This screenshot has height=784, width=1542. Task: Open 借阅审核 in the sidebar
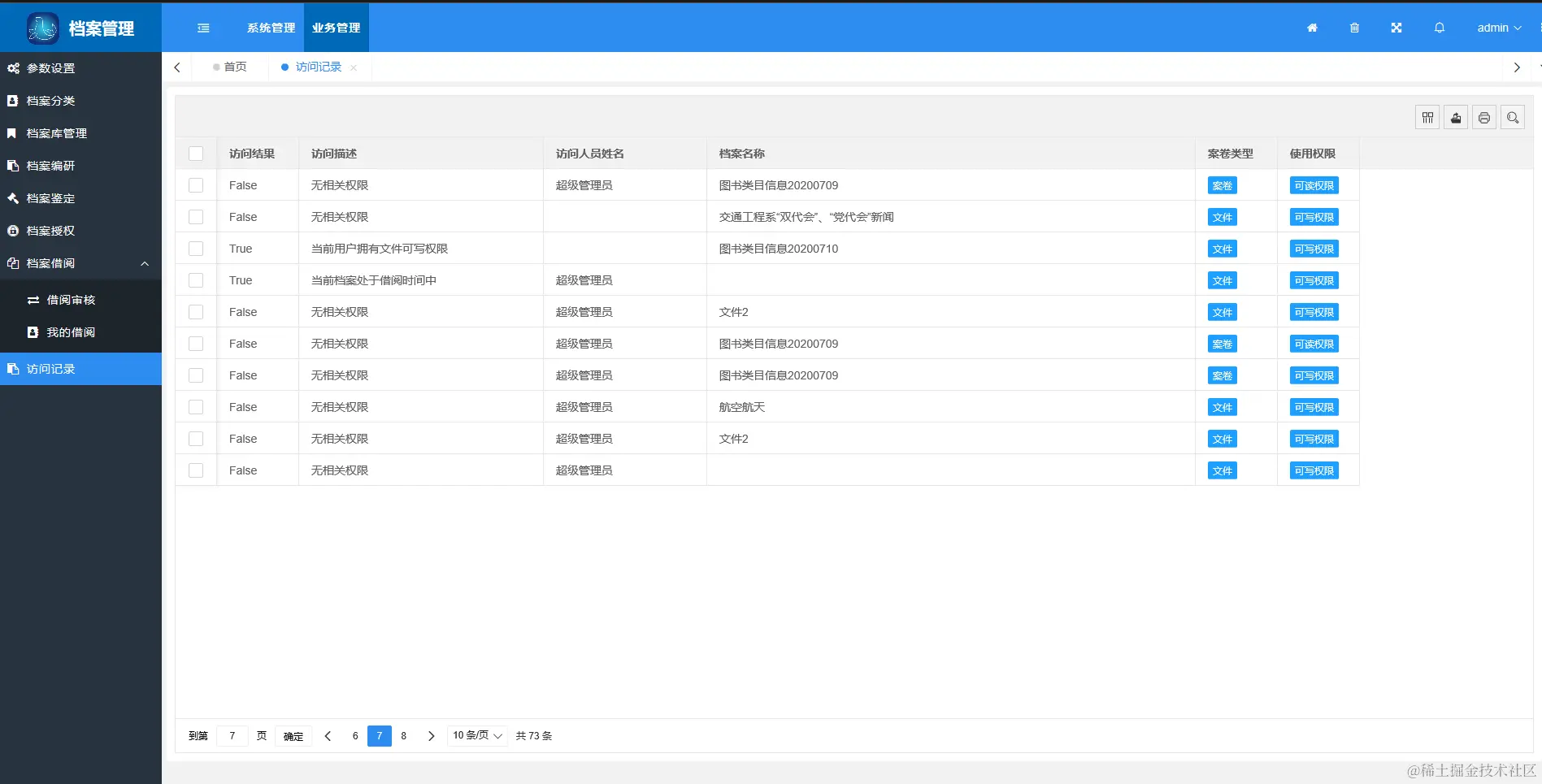pyautogui.click(x=72, y=300)
